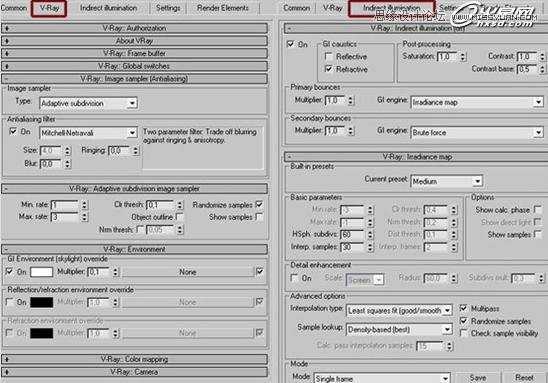Click the Blur value stepper arrows
This screenshot has height=383, width=548.
coord(68,164)
